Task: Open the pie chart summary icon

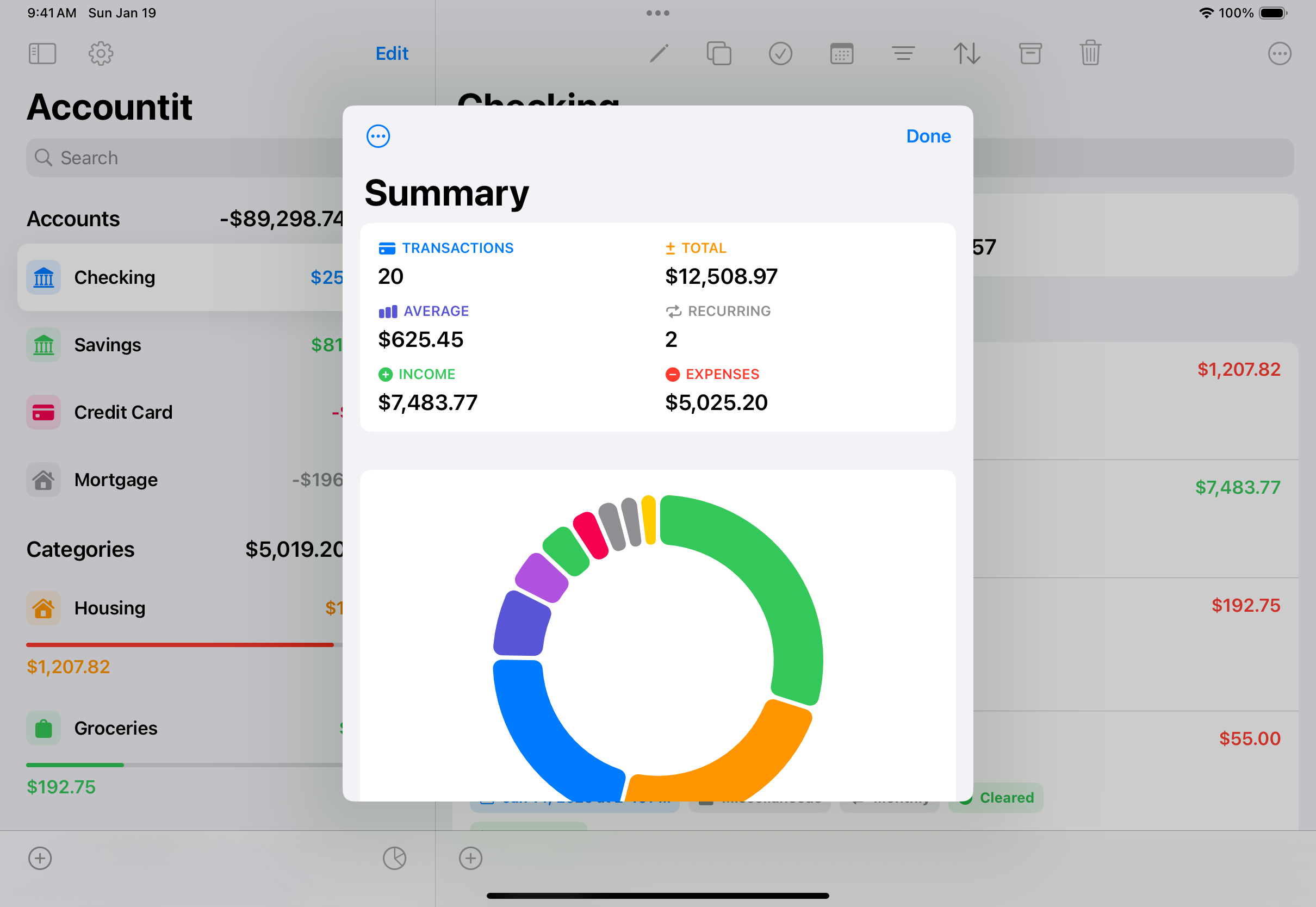Action: (394, 858)
